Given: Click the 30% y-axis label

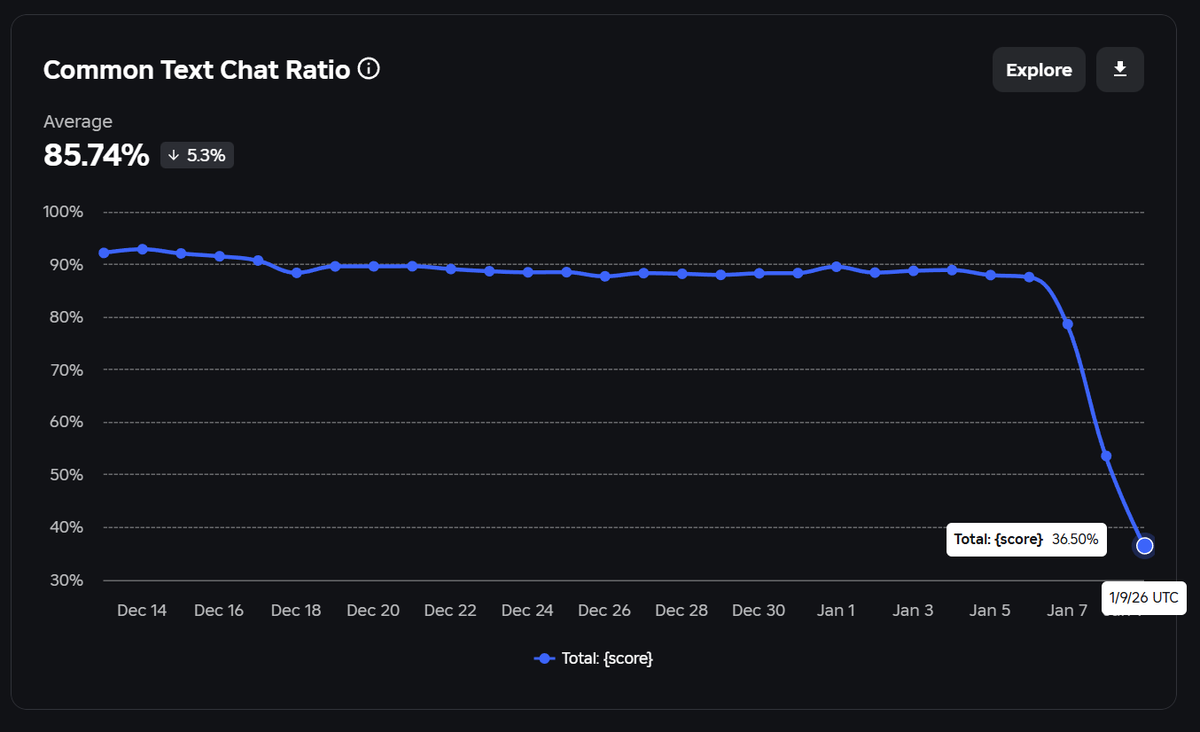Looking at the screenshot, I should 65,580.
